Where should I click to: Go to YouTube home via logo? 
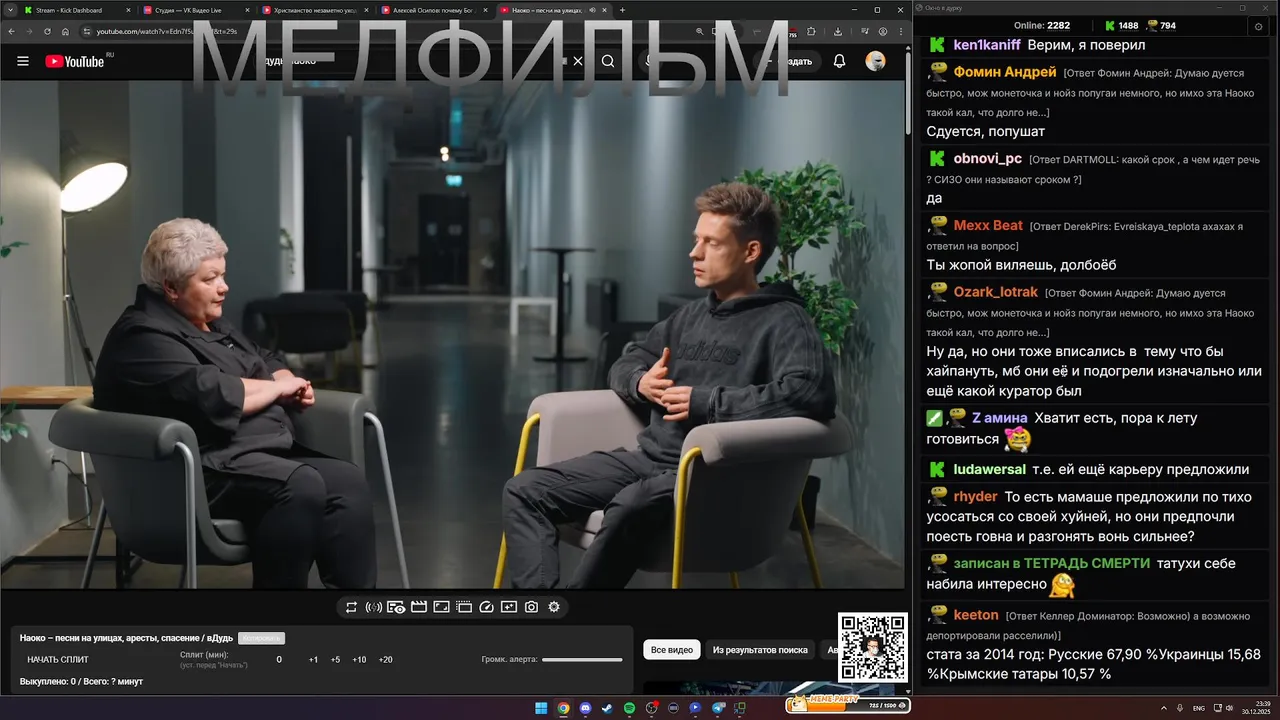click(75, 61)
